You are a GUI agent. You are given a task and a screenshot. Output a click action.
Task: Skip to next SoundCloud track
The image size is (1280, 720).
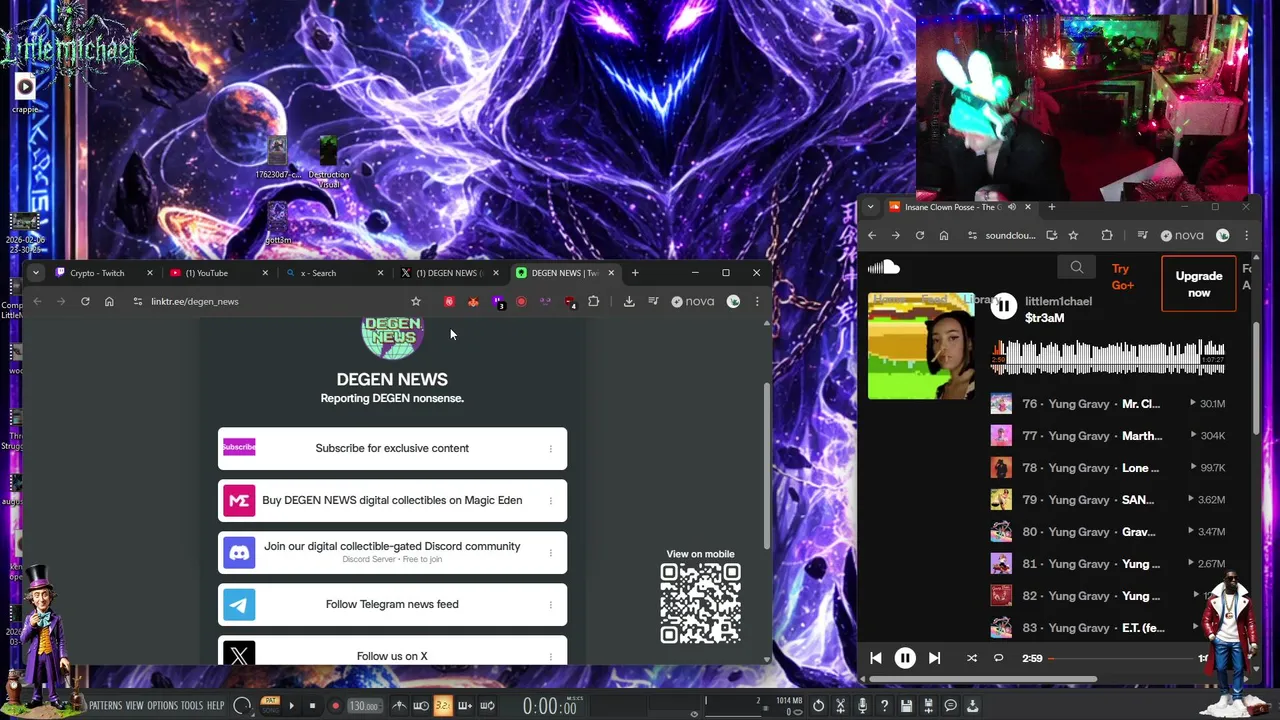[x=934, y=658]
